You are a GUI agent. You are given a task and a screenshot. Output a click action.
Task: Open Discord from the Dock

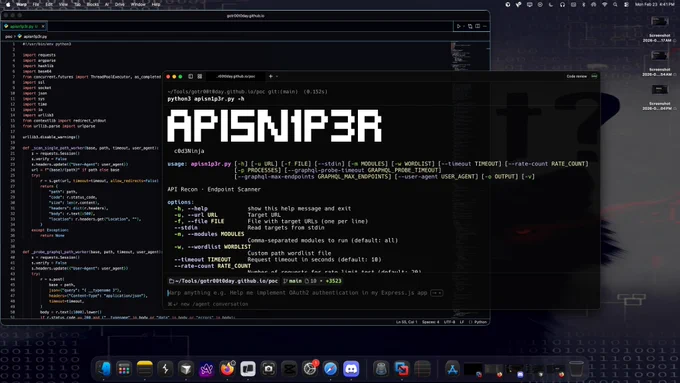(351, 369)
